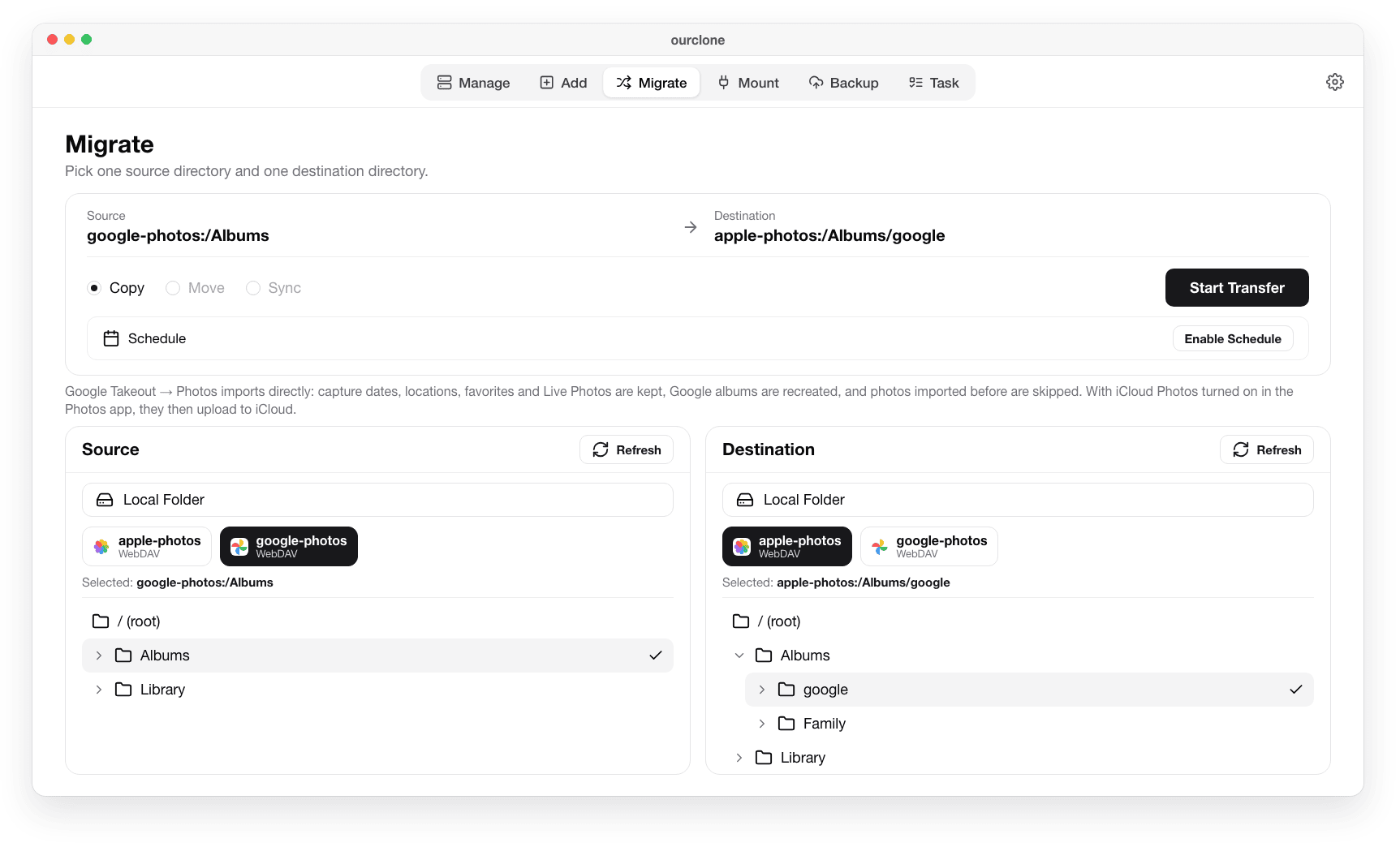Click checkmark on Destination google row
Screen dimensions: 1400x847
coord(1296,690)
